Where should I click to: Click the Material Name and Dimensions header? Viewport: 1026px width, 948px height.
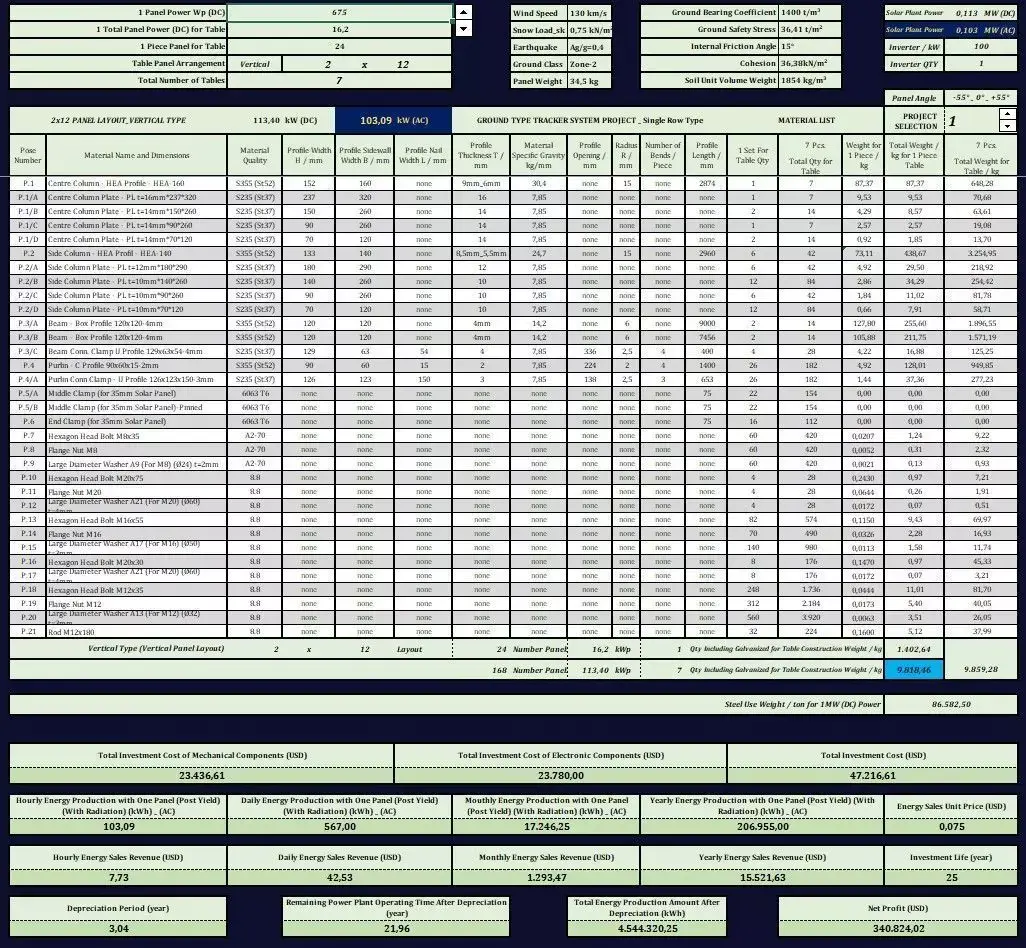pyautogui.click(x=136, y=155)
